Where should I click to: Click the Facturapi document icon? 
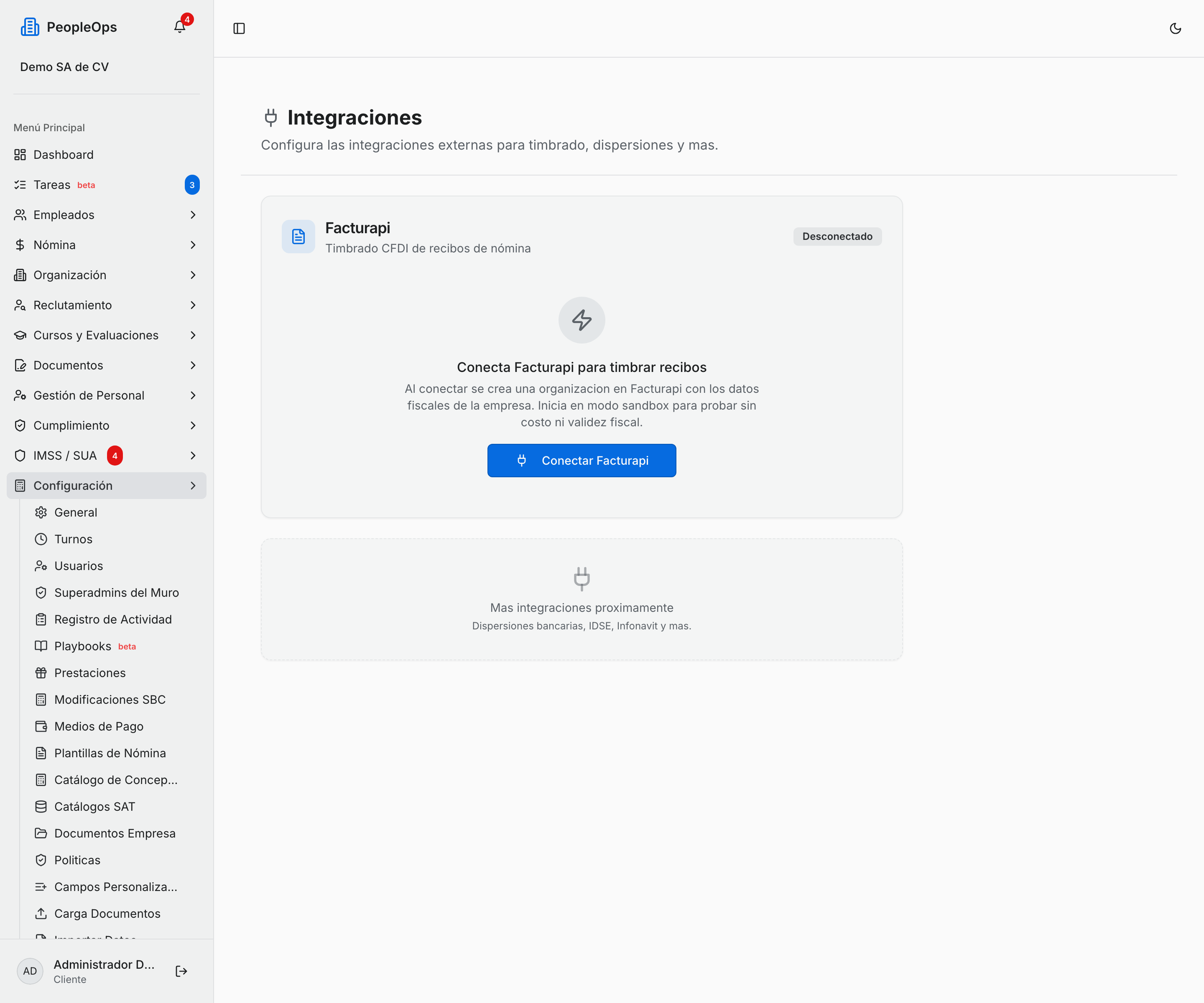298,237
